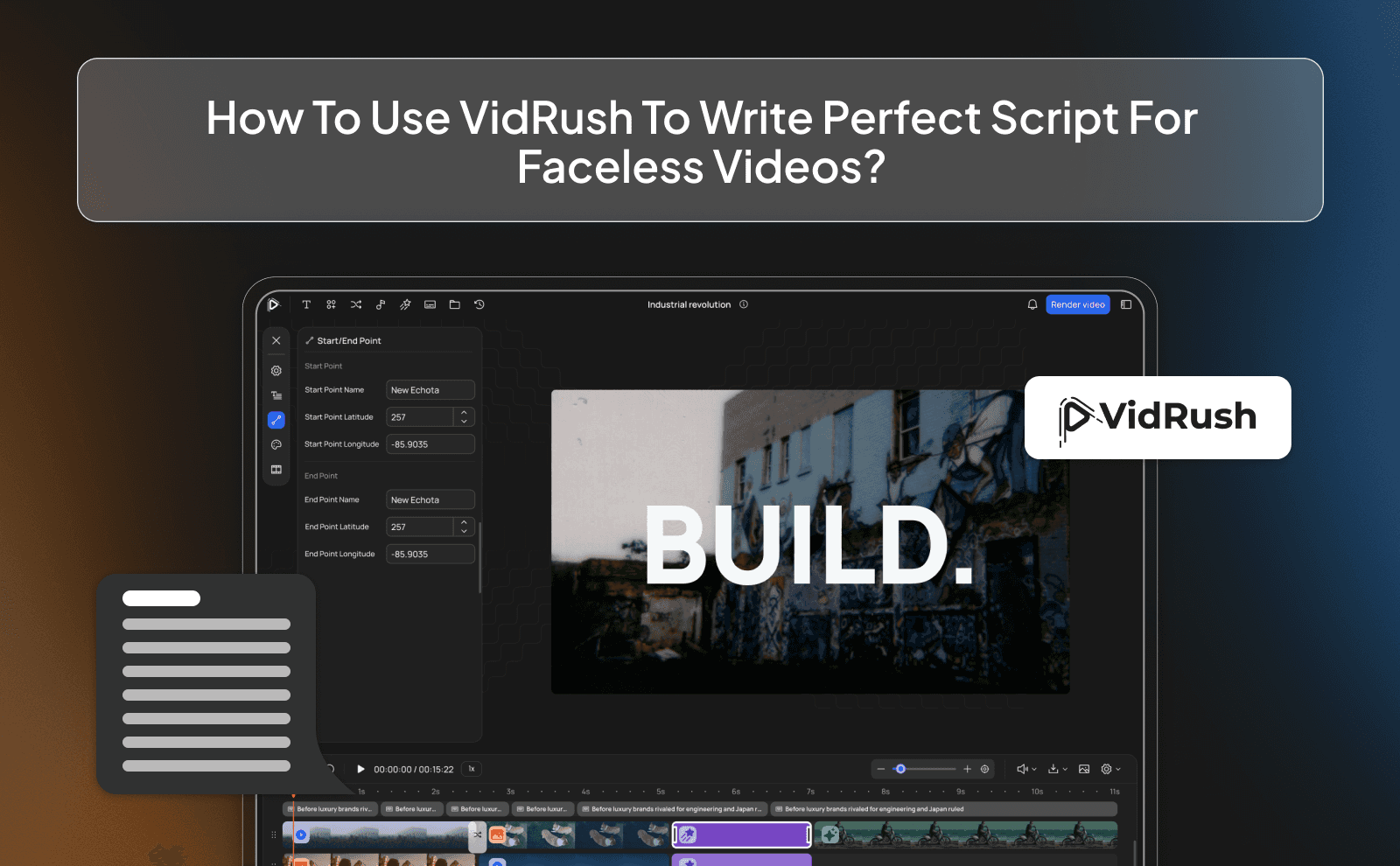The height and width of the screenshot is (866, 1400).
Task: Open the text list icon in the side rail
Action: [276, 395]
